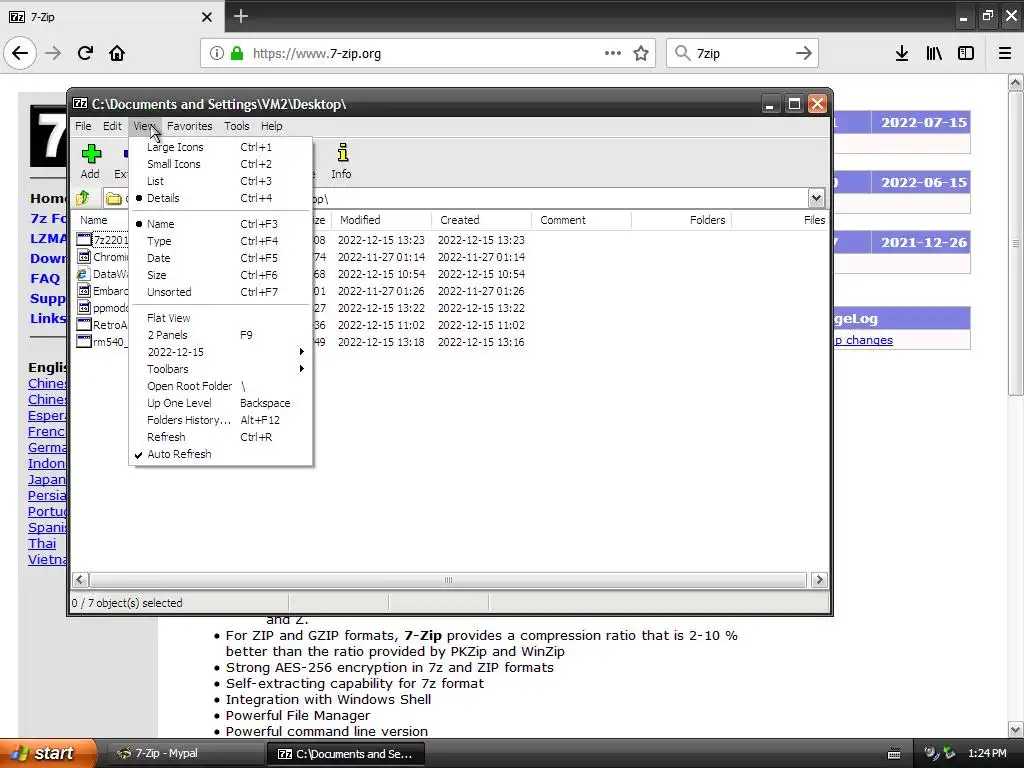Open the address path dropdown arrow
The width and height of the screenshot is (1024, 768).
[816, 198]
